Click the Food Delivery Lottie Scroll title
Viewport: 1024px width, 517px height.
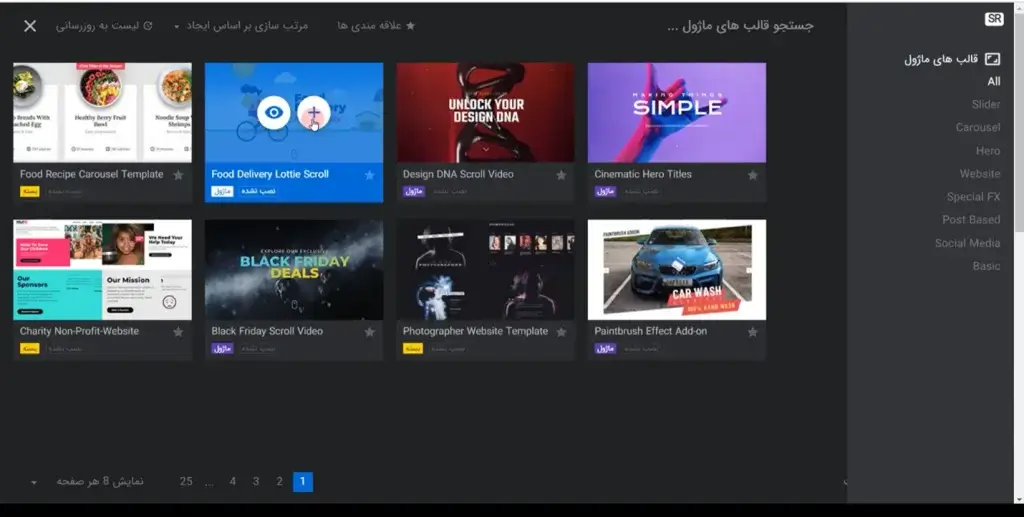click(x=270, y=174)
